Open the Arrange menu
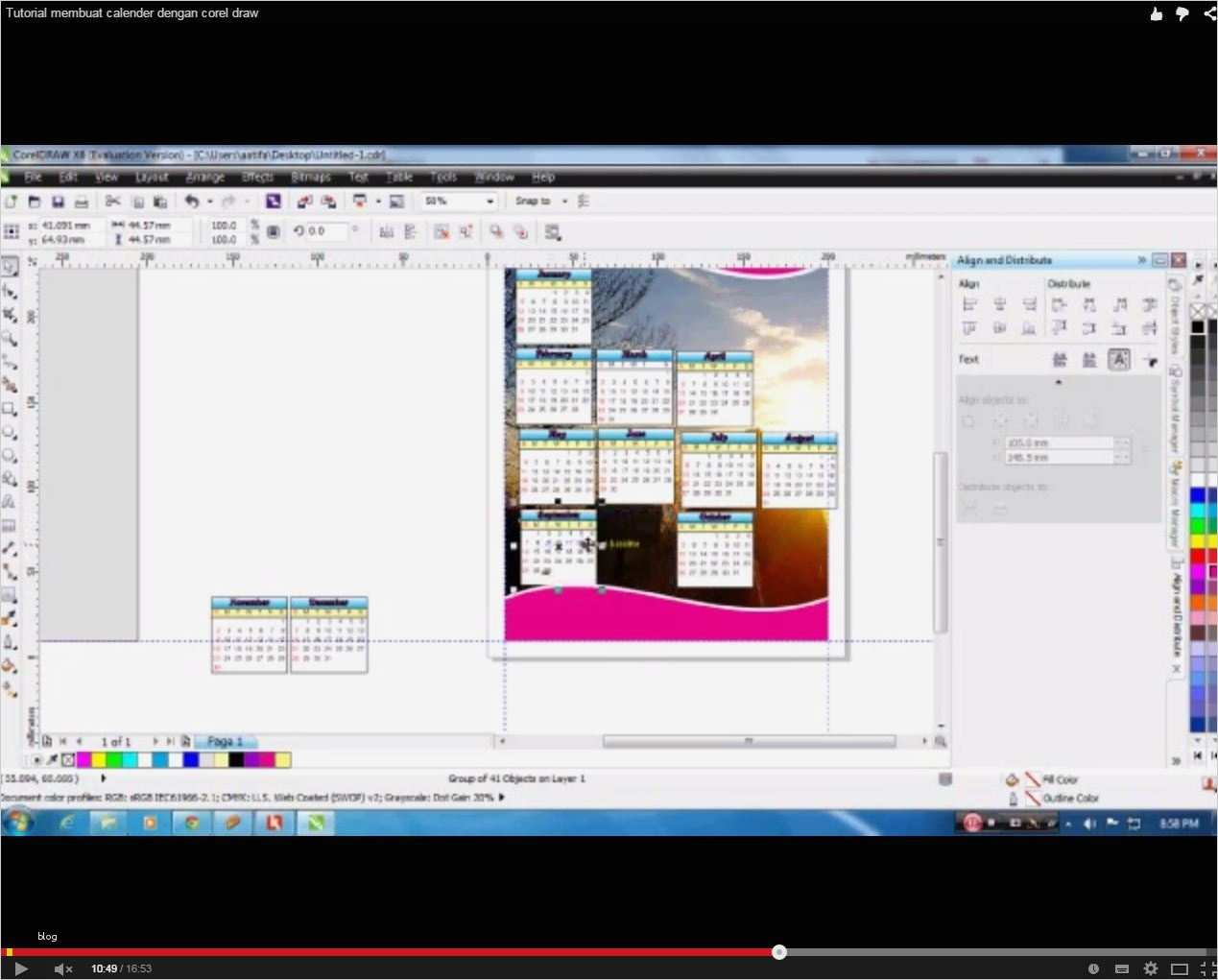 [205, 177]
